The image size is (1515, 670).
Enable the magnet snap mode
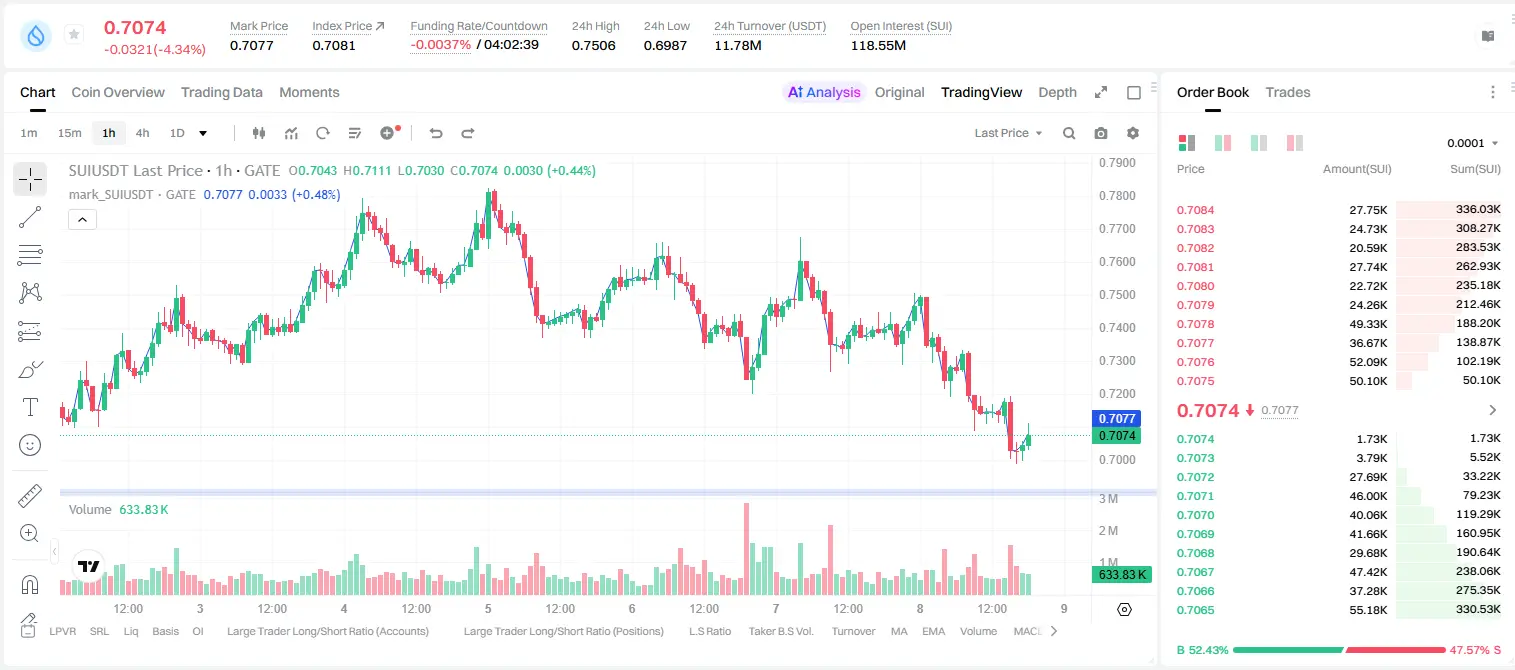tap(30, 583)
